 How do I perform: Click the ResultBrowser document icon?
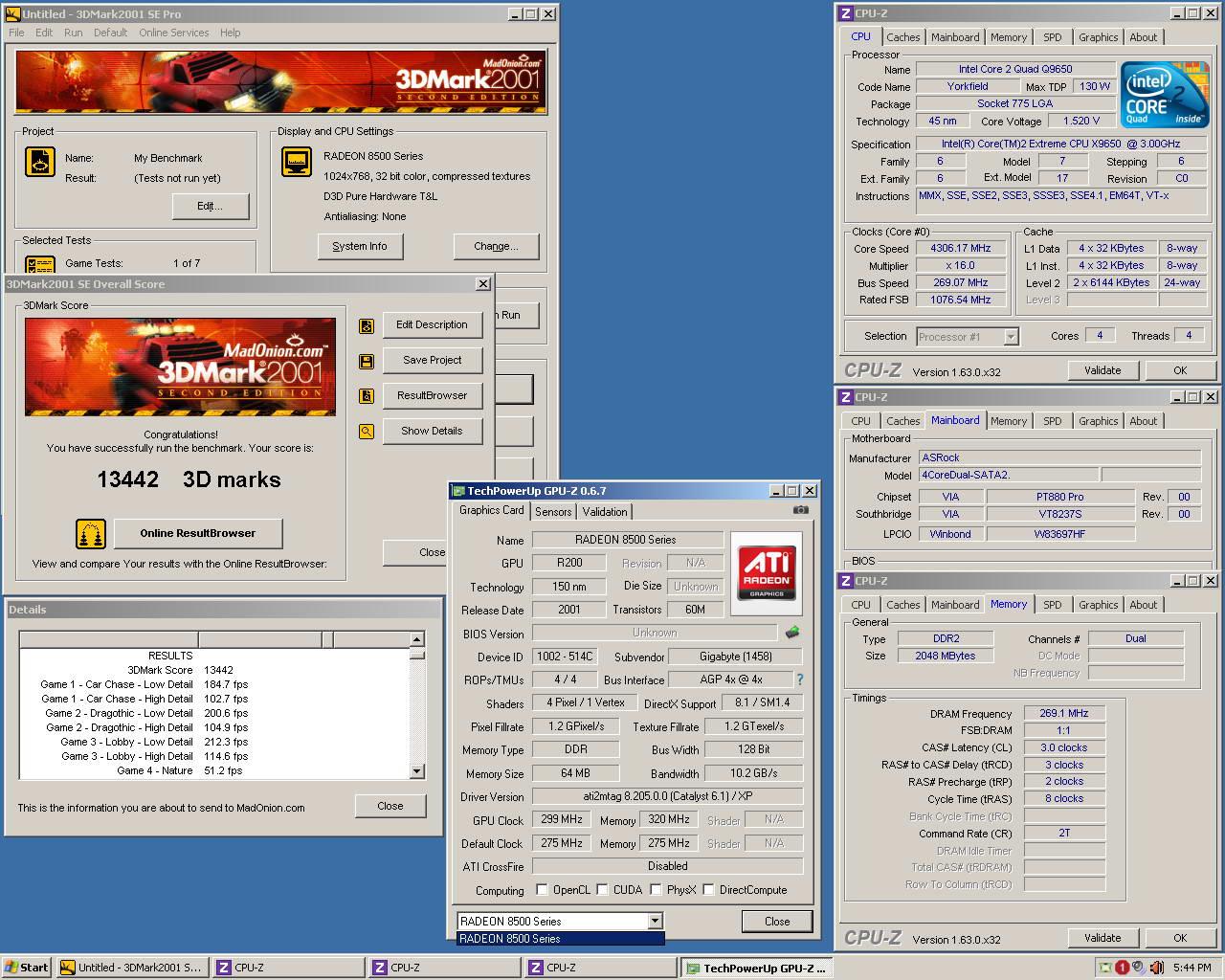tap(367, 396)
